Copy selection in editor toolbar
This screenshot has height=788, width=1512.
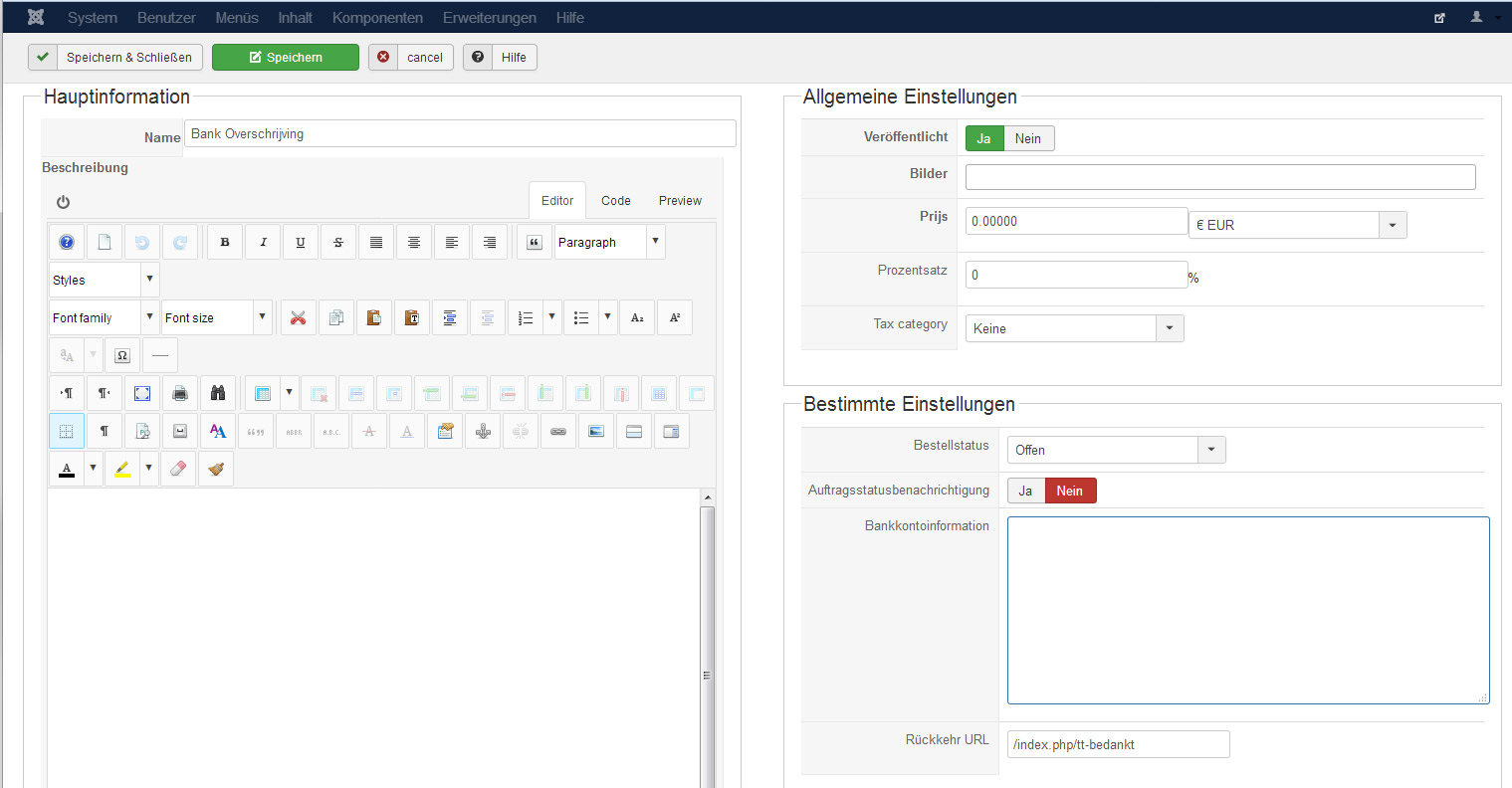pos(335,317)
